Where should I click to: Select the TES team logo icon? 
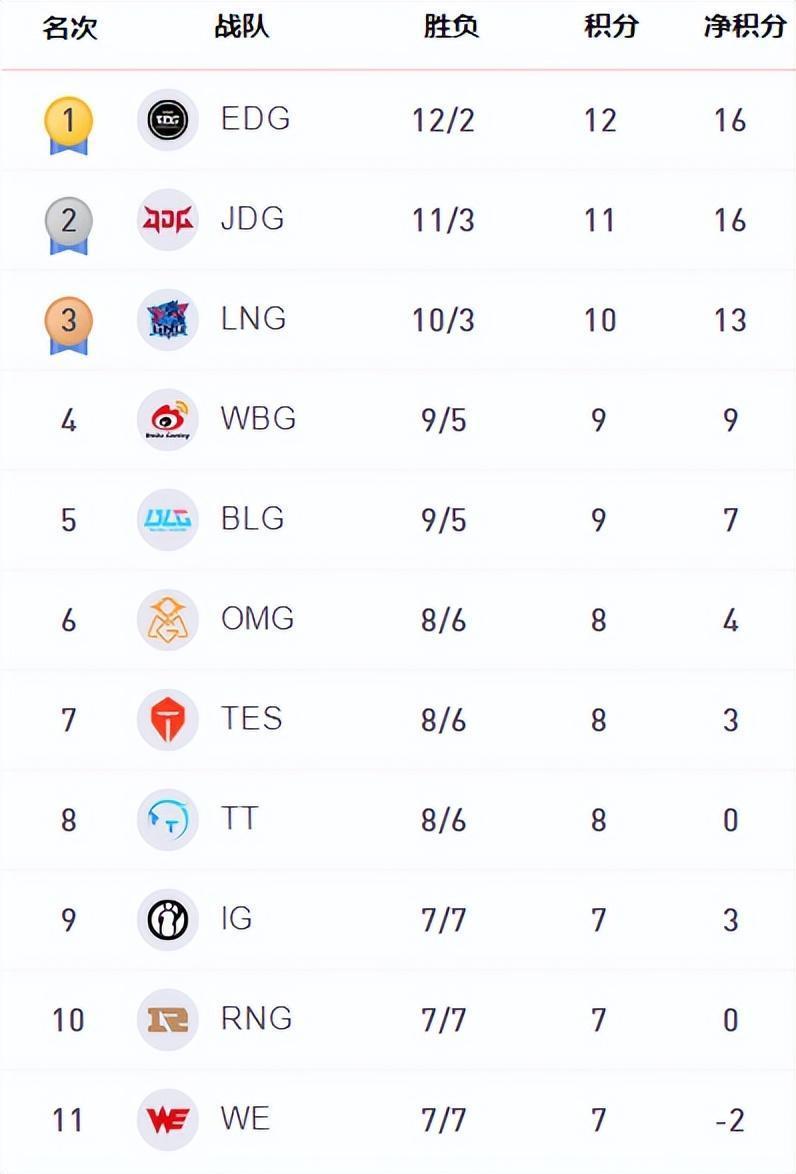click(167, 720)
